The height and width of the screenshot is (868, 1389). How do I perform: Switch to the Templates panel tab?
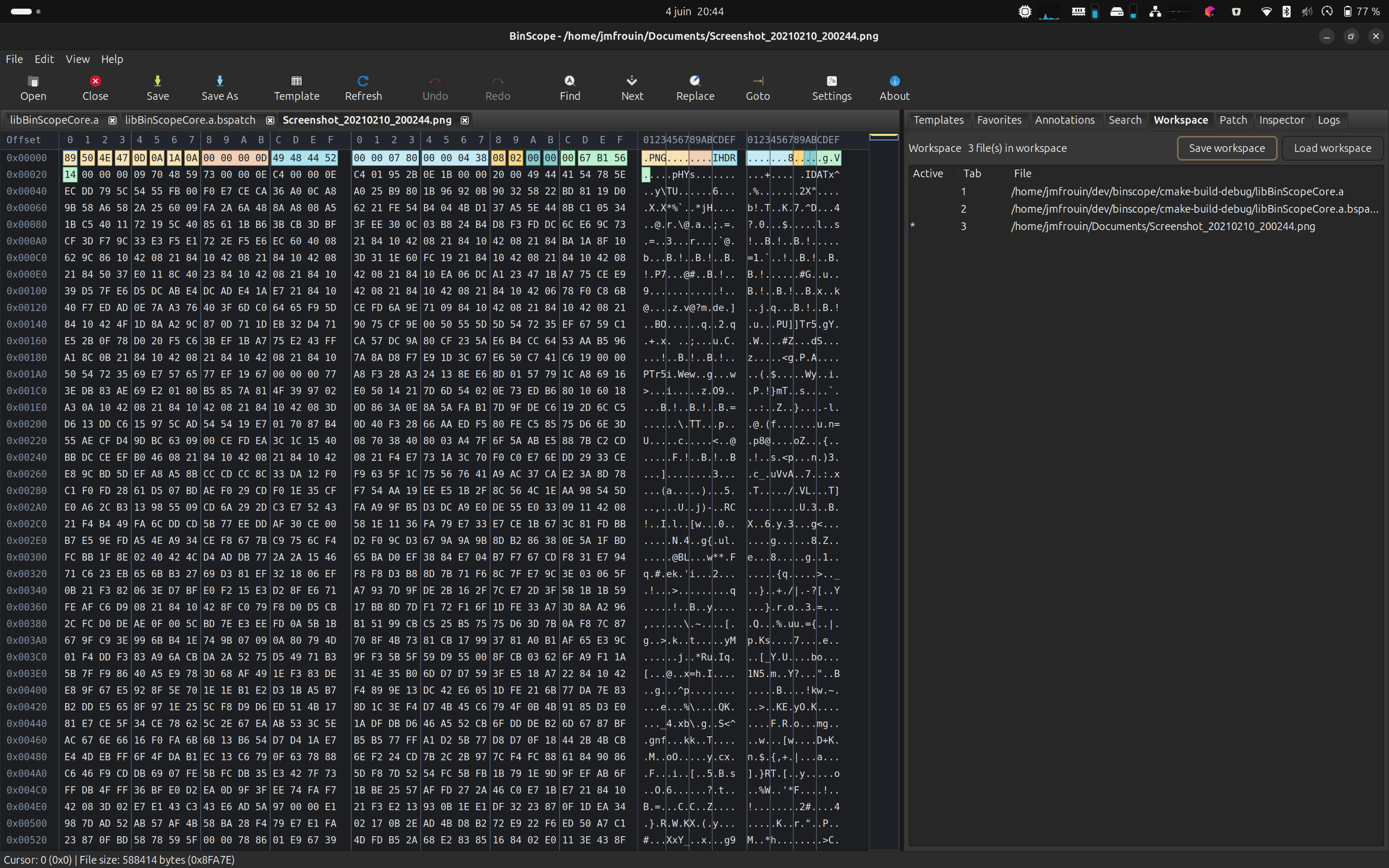(x=939, y=120)
